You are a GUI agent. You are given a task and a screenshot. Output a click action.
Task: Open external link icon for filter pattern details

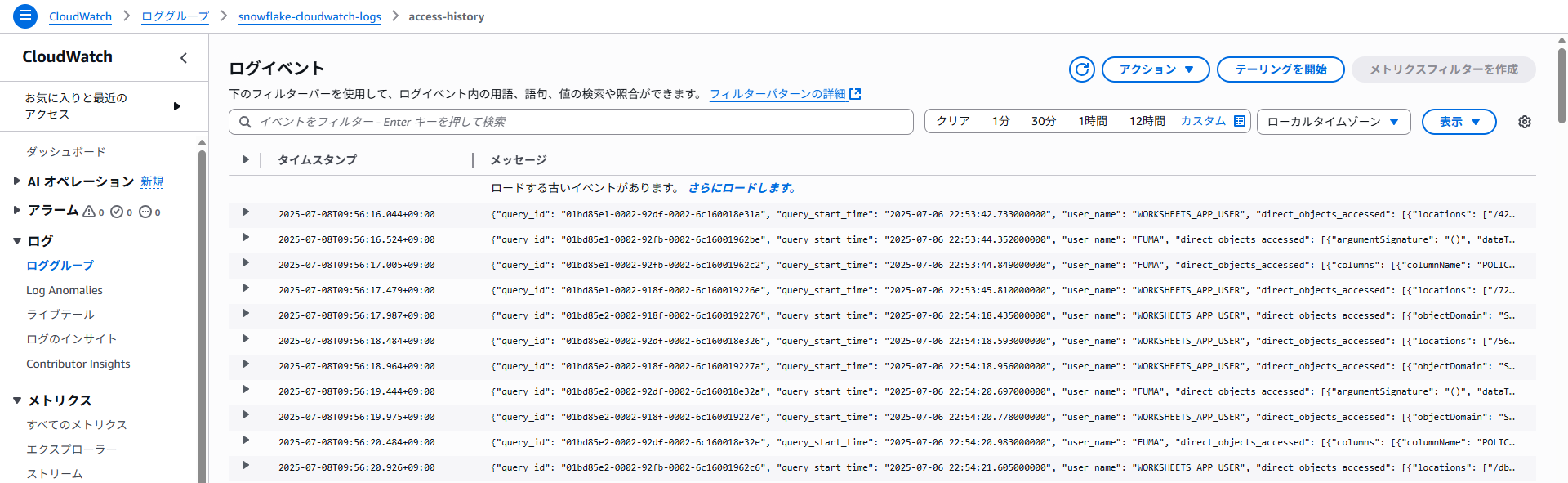tap(855, 94)
